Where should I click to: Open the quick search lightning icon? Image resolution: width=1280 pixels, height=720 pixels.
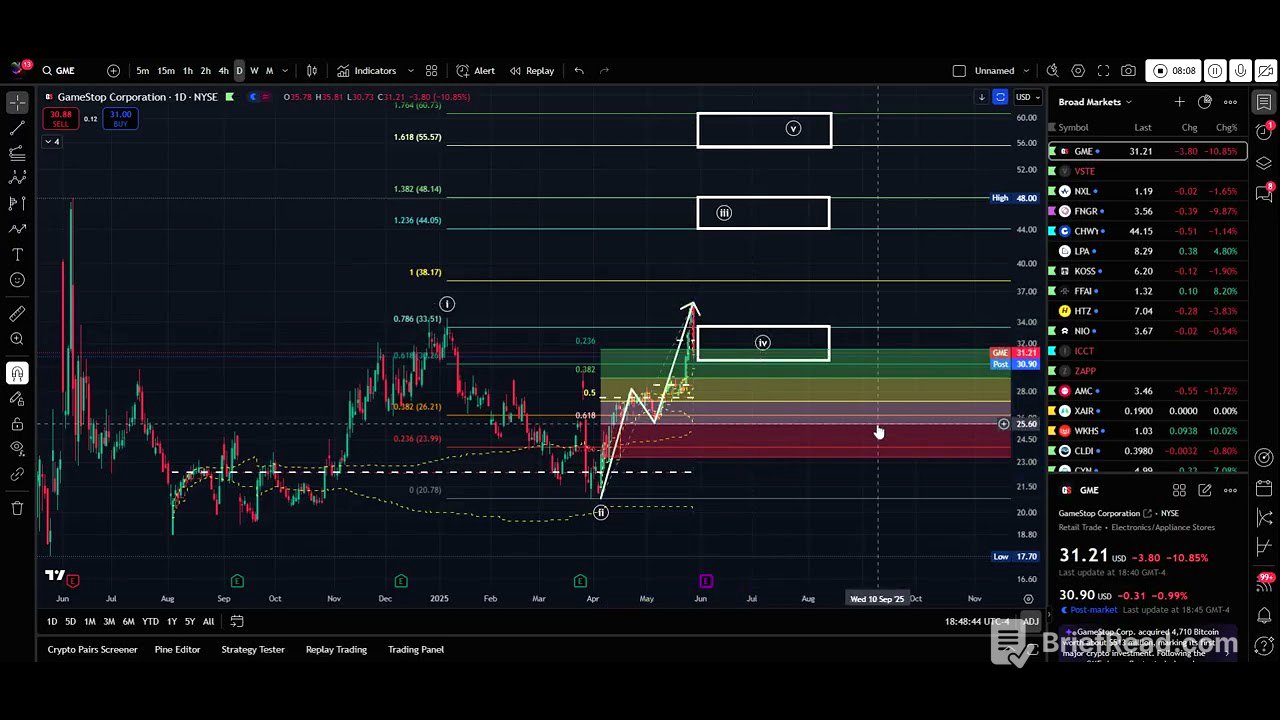click(1052, 71)
